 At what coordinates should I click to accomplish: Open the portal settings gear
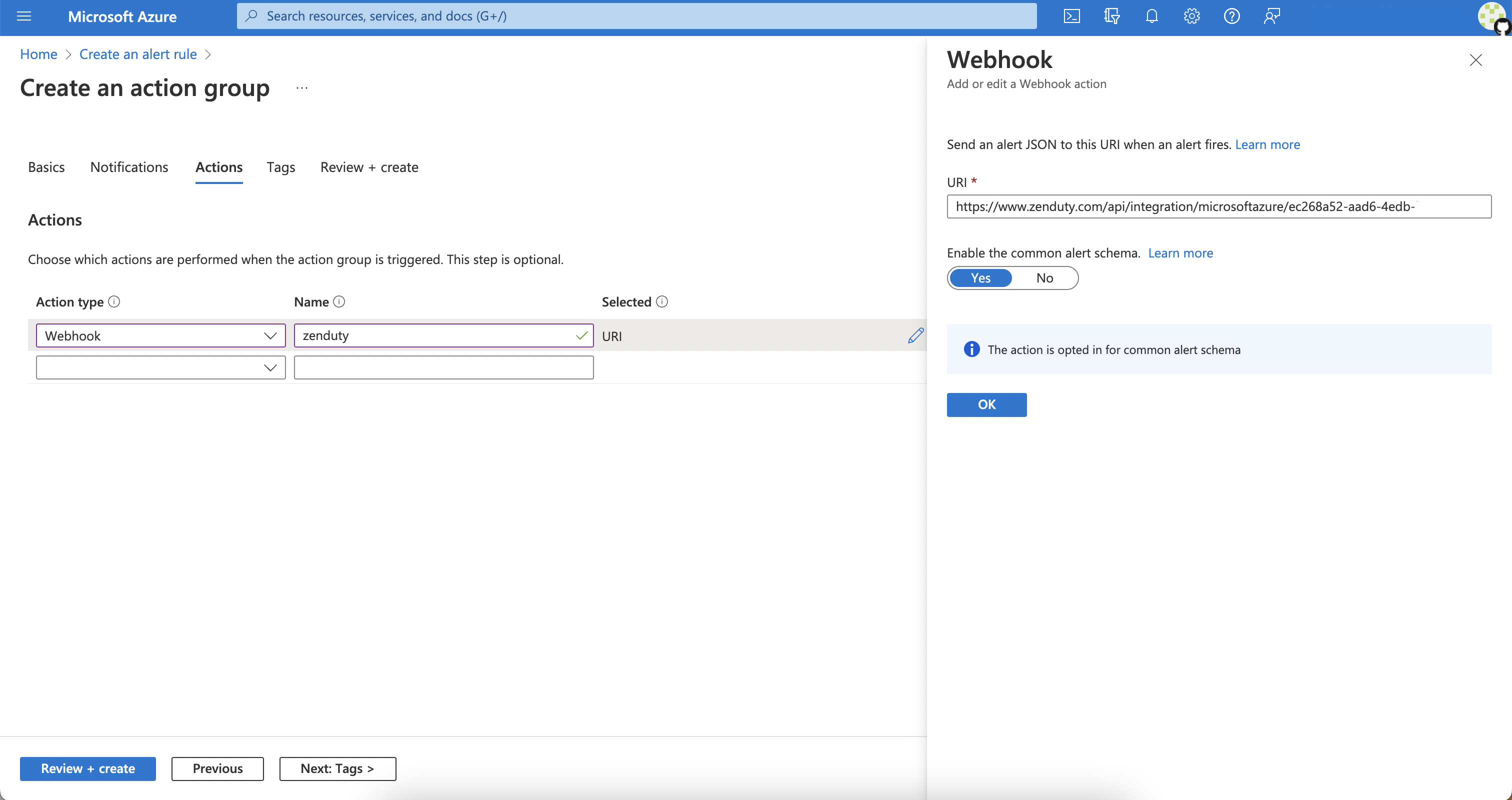[x=1191, y=16]
